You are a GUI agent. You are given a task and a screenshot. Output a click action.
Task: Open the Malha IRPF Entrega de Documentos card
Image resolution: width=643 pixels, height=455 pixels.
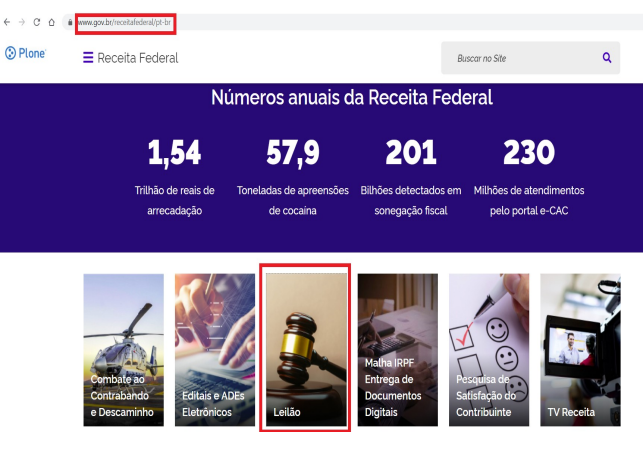click(x=398, y=350)
